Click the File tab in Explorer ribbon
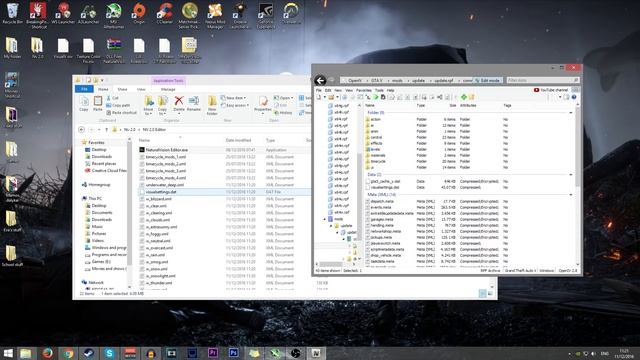Viewport: 640px width, 360px height. [x=84, y=89]
